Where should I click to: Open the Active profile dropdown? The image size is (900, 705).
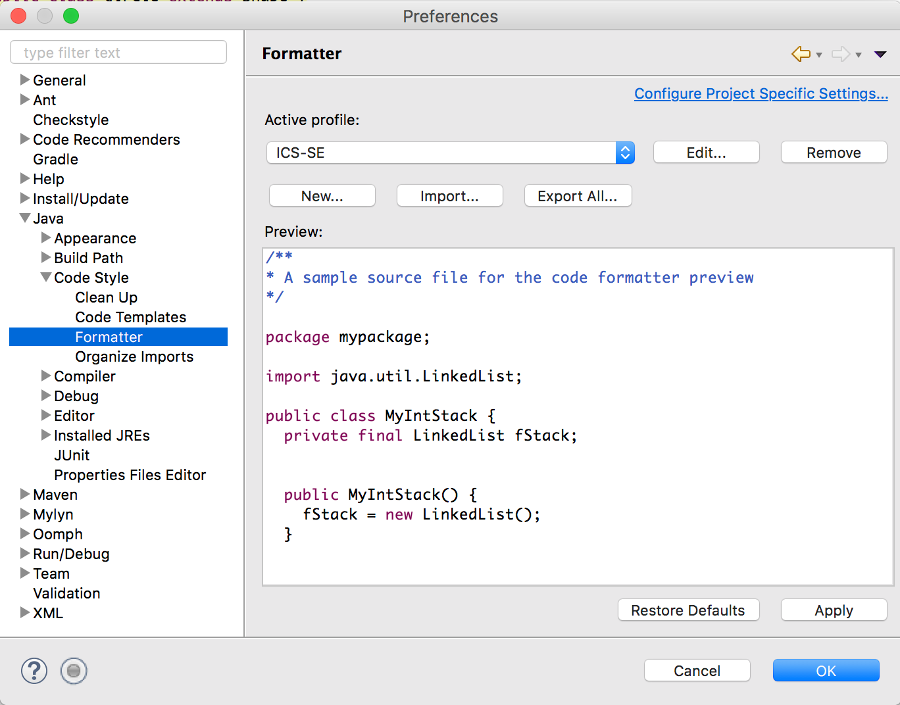pos(624,152)
